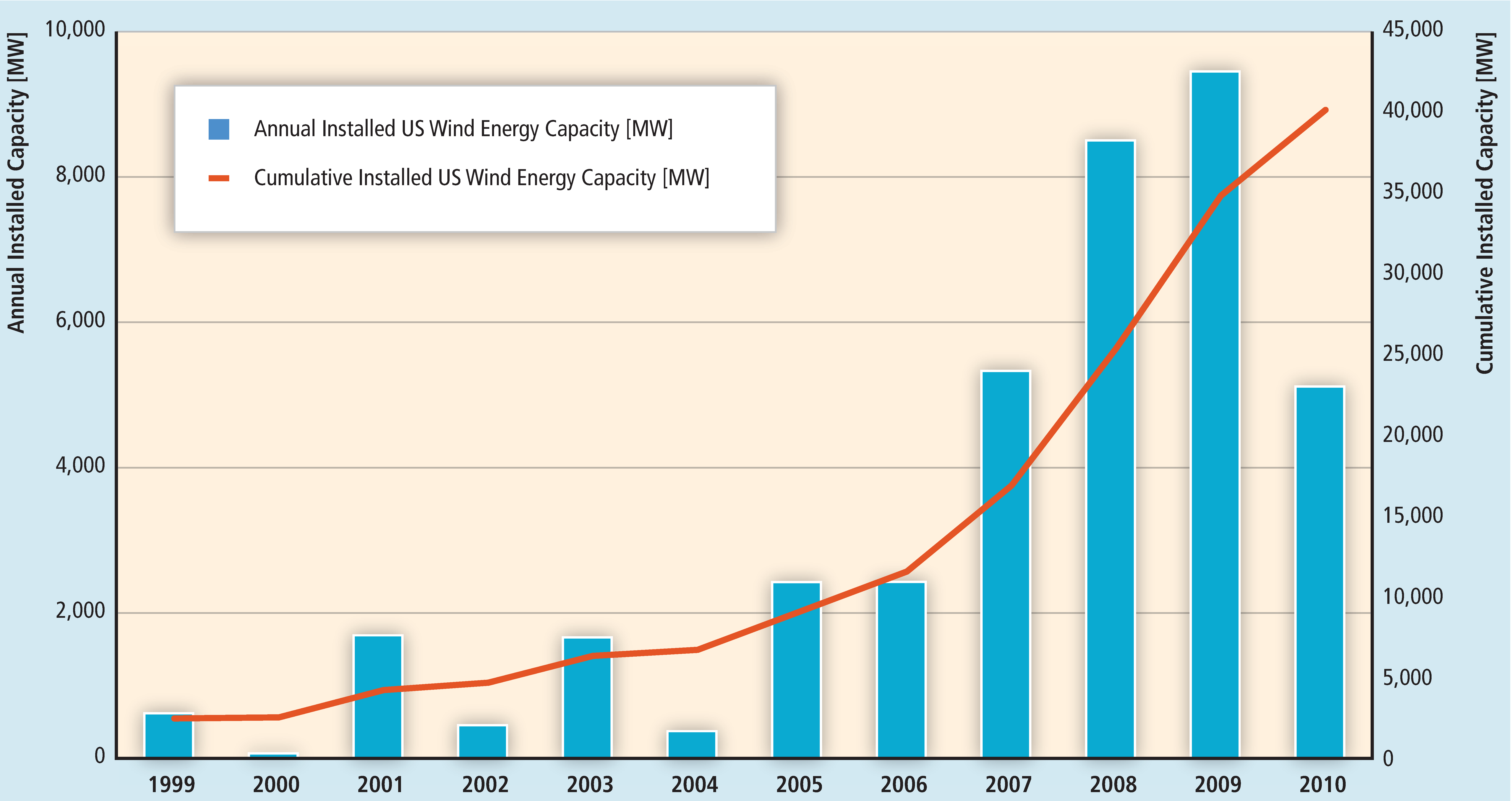Select the 2005 annual capacity bar
The width and height of the screenshot is (1512, 801).
pos(797,670)
